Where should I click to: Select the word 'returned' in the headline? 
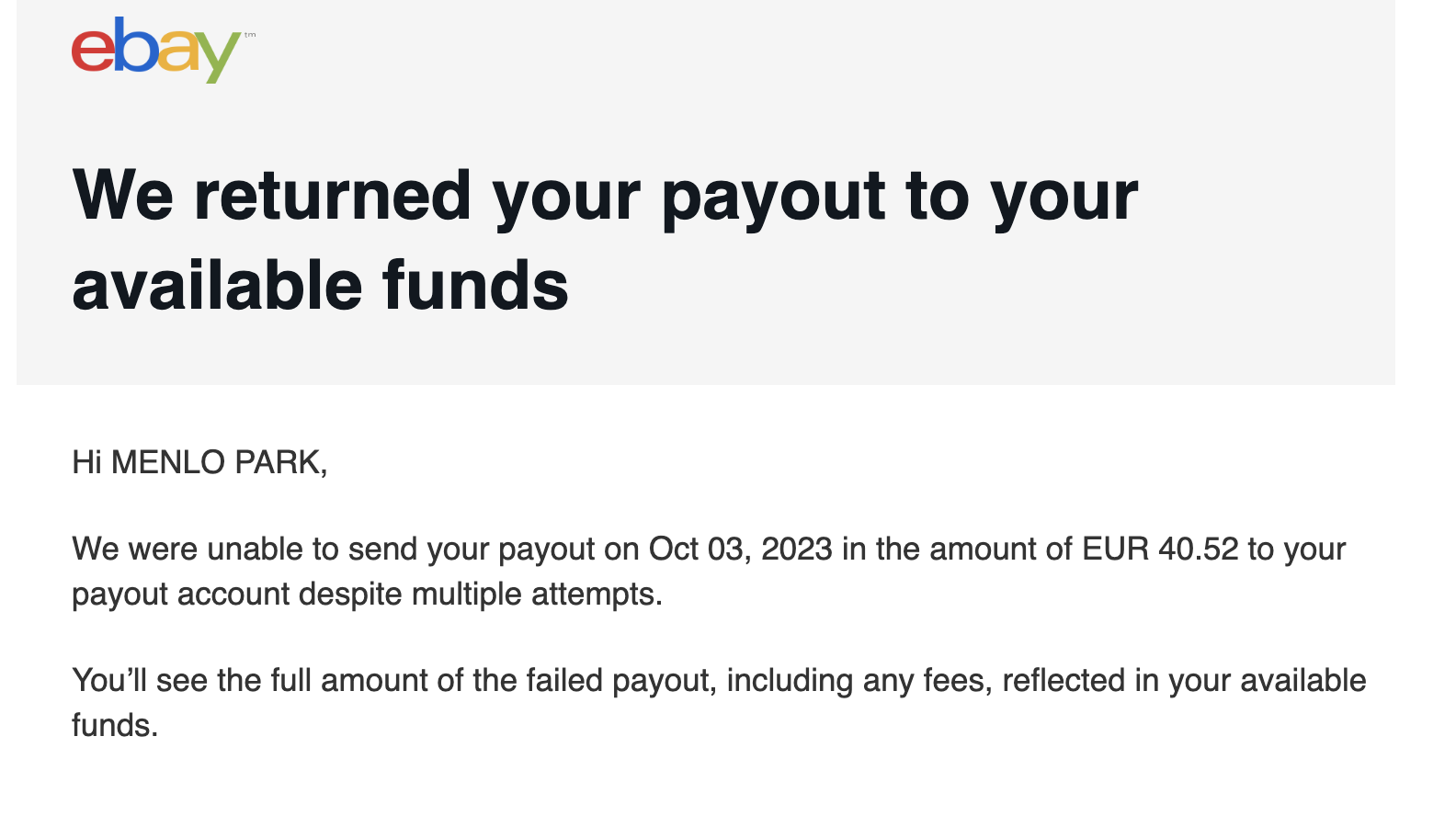[333, 196]
